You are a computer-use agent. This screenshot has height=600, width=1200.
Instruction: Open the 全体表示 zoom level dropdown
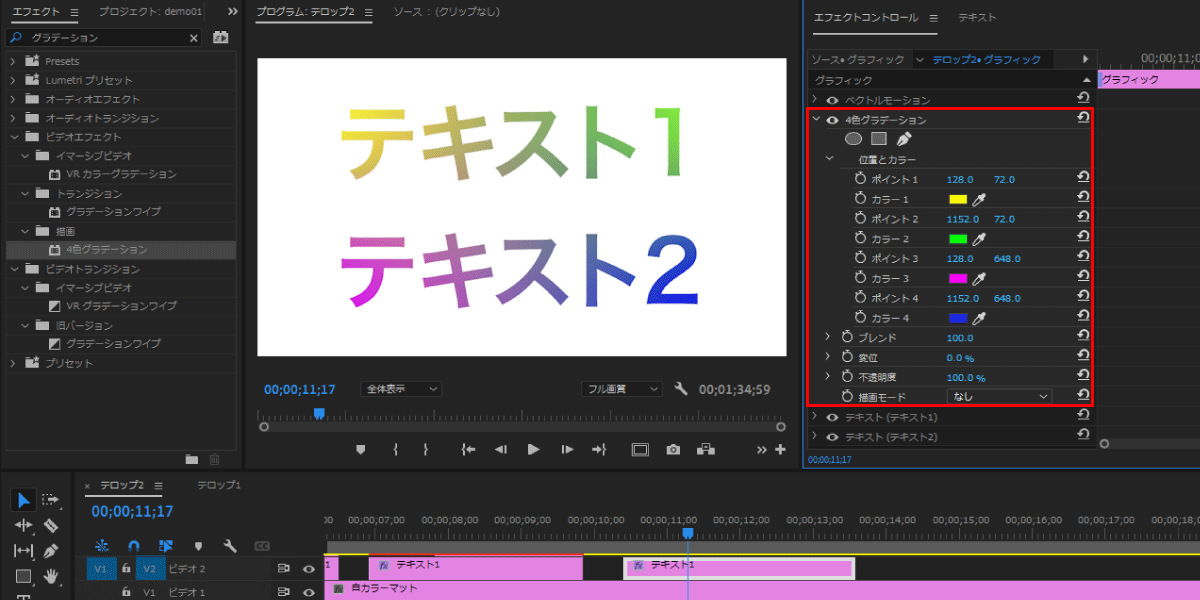click(401, 389)
